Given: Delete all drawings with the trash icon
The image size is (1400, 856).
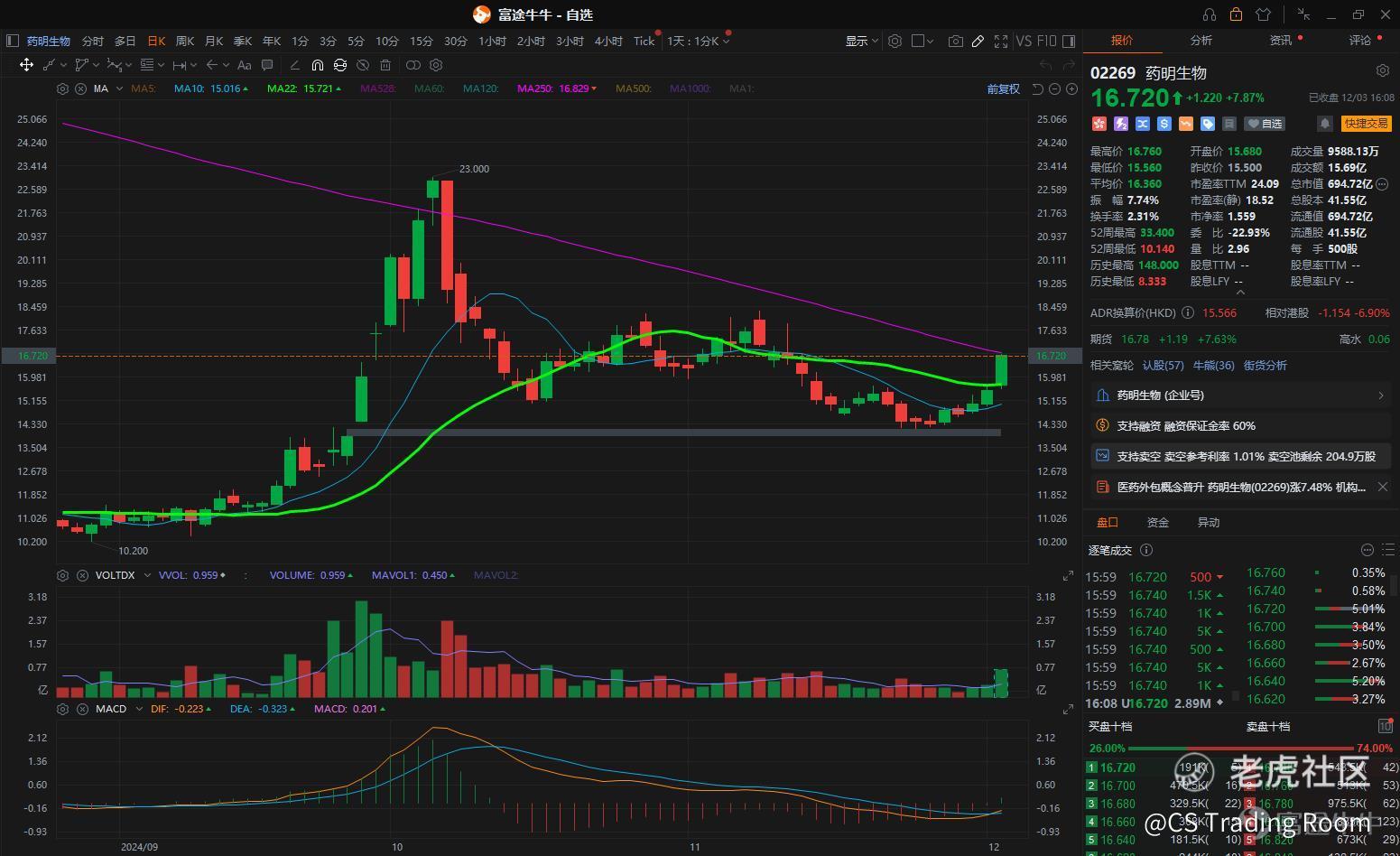Looking at the screenshot, I should pyautogui.click(x=385, y=65).
